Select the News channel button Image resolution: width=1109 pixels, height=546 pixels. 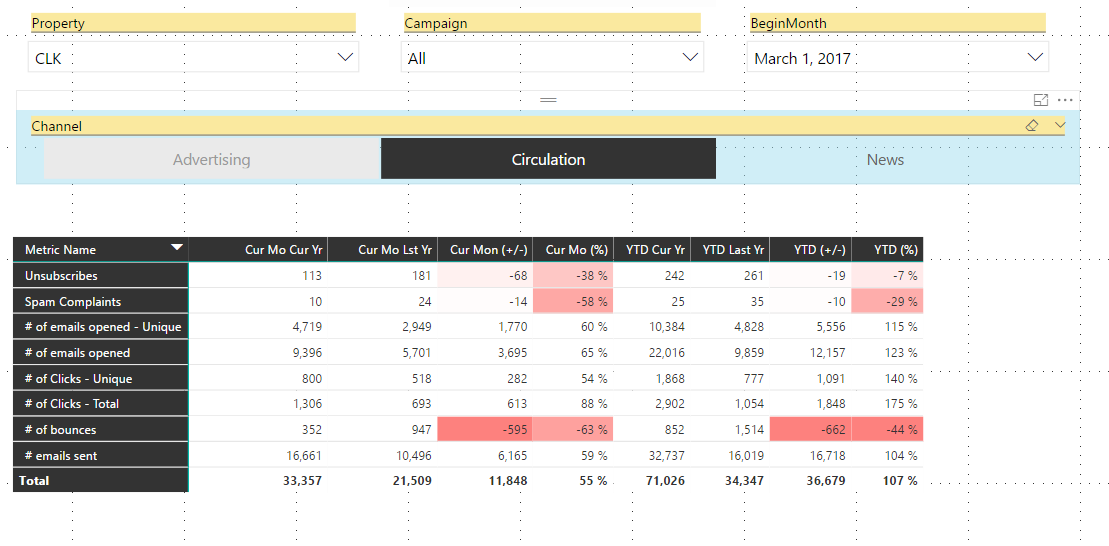pyautogui.click(x=885, y=159)
